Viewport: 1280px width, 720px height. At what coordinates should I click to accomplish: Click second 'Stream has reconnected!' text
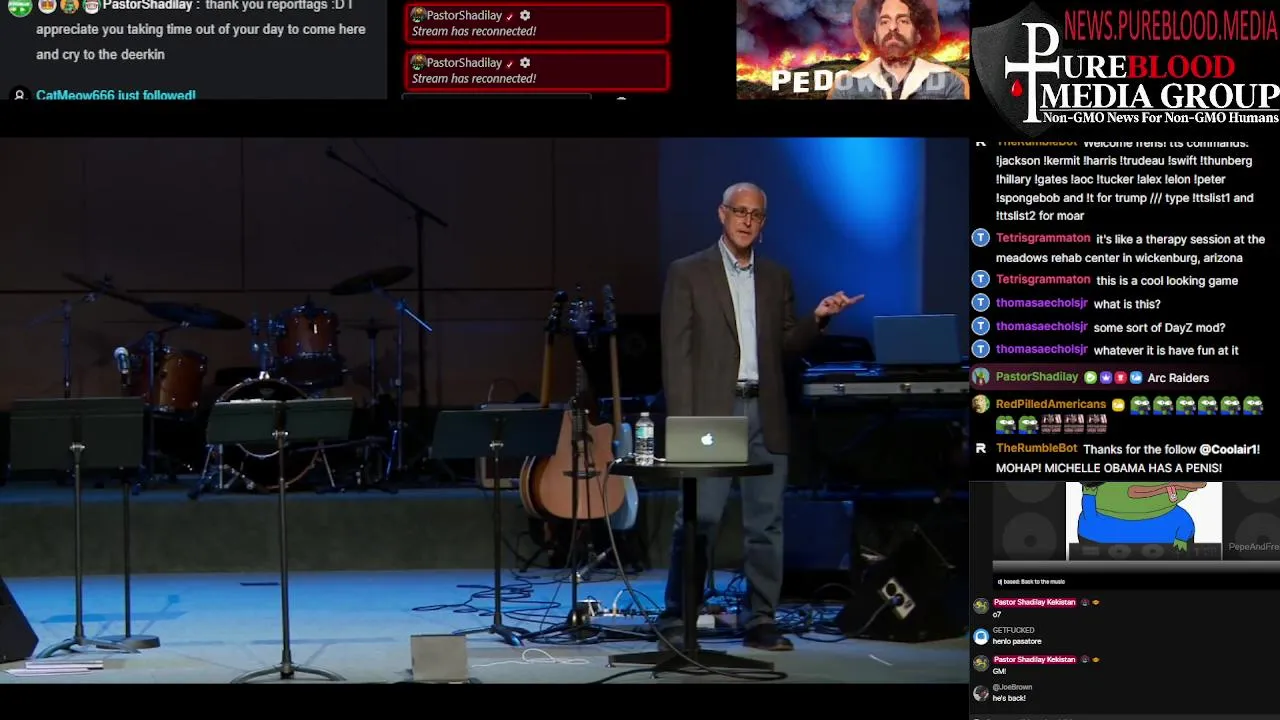[x=474, y=78]
